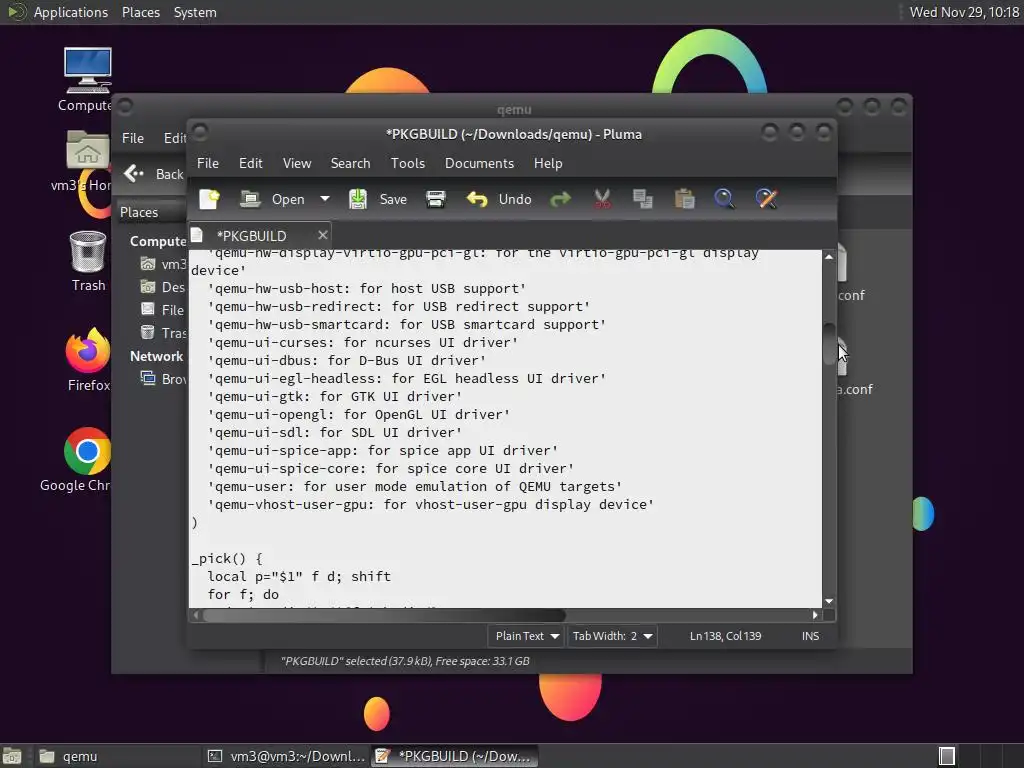Switch to the vm3@vm3 terminal taskbar item
1024x768 pixels.
(x=285, y=756)
